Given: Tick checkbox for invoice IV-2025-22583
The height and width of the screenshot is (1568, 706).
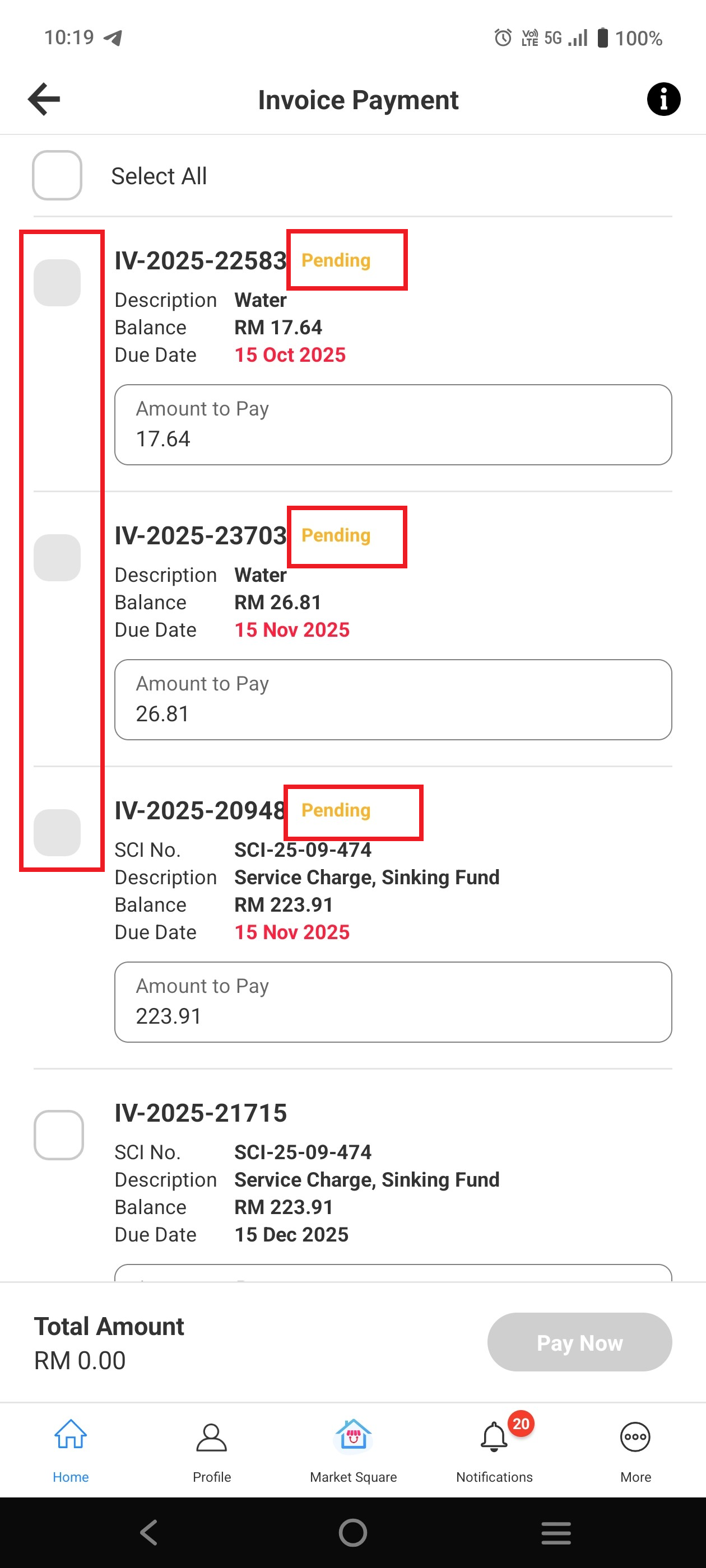Looking at the screenshot, I should click(x=57, y=283).
